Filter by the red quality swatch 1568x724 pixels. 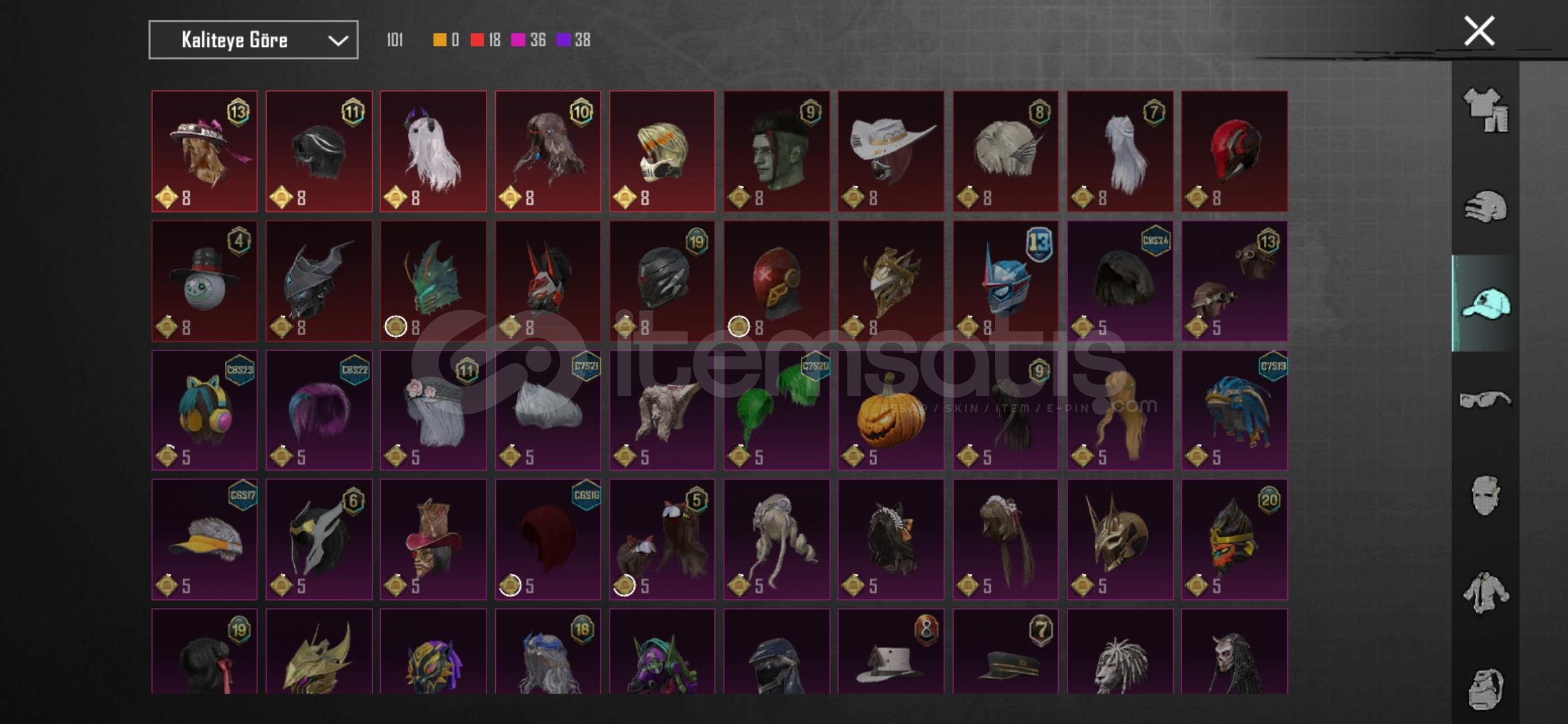click(x=486, y=40)
